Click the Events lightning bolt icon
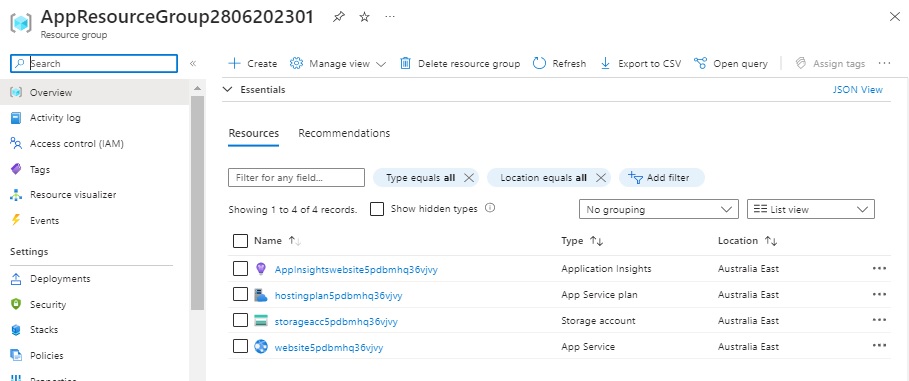The height and width of the screenshot is (381, 909). point(16,220)
